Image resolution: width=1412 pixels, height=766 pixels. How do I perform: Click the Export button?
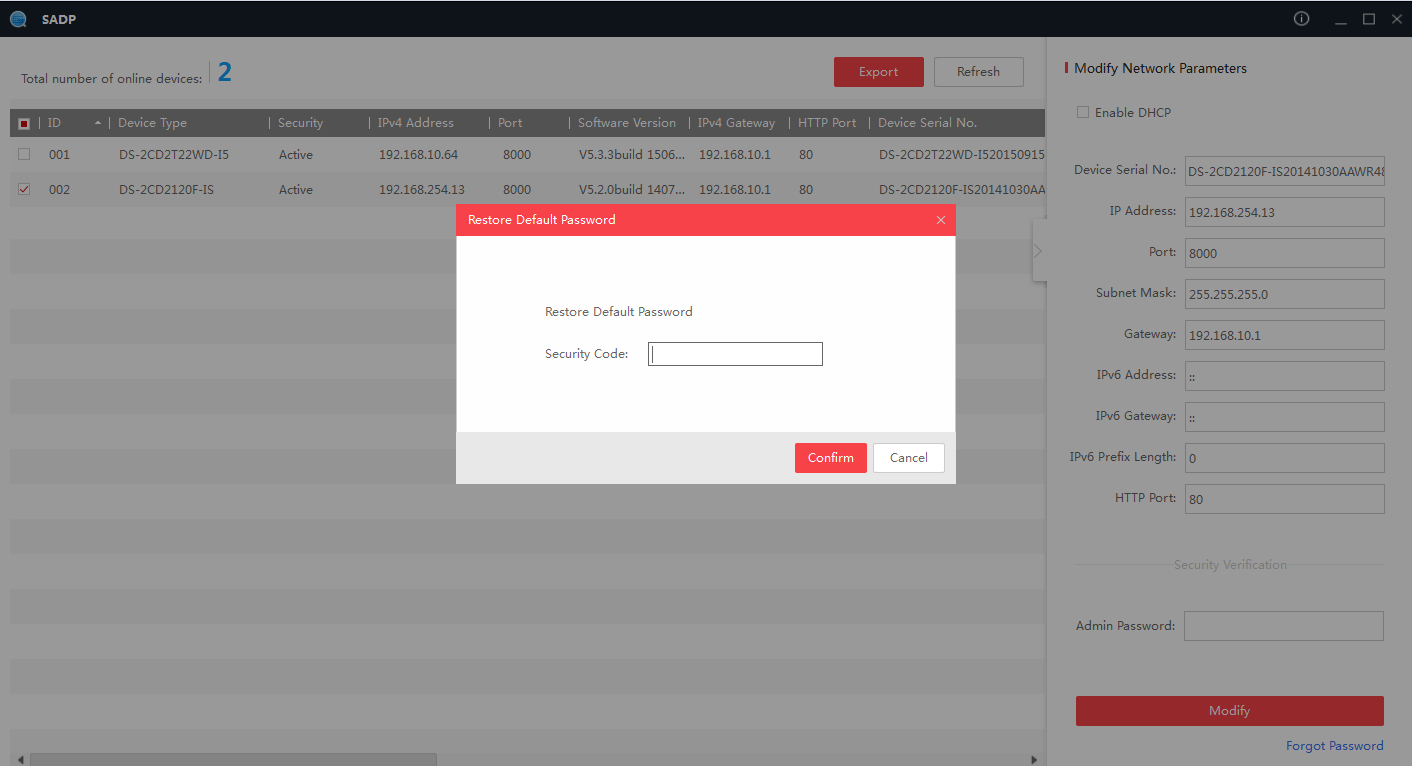878,71
